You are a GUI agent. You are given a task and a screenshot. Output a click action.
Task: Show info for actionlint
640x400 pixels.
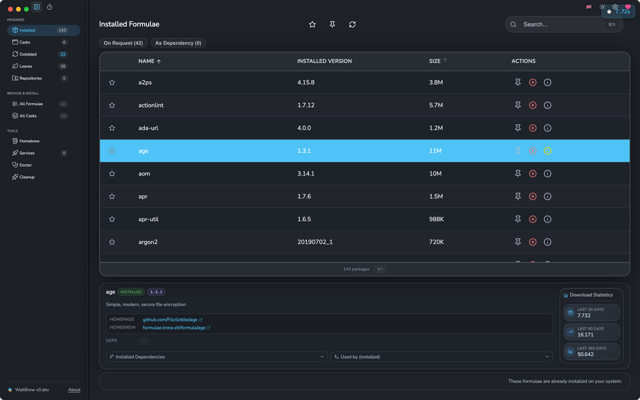(548, 105)
